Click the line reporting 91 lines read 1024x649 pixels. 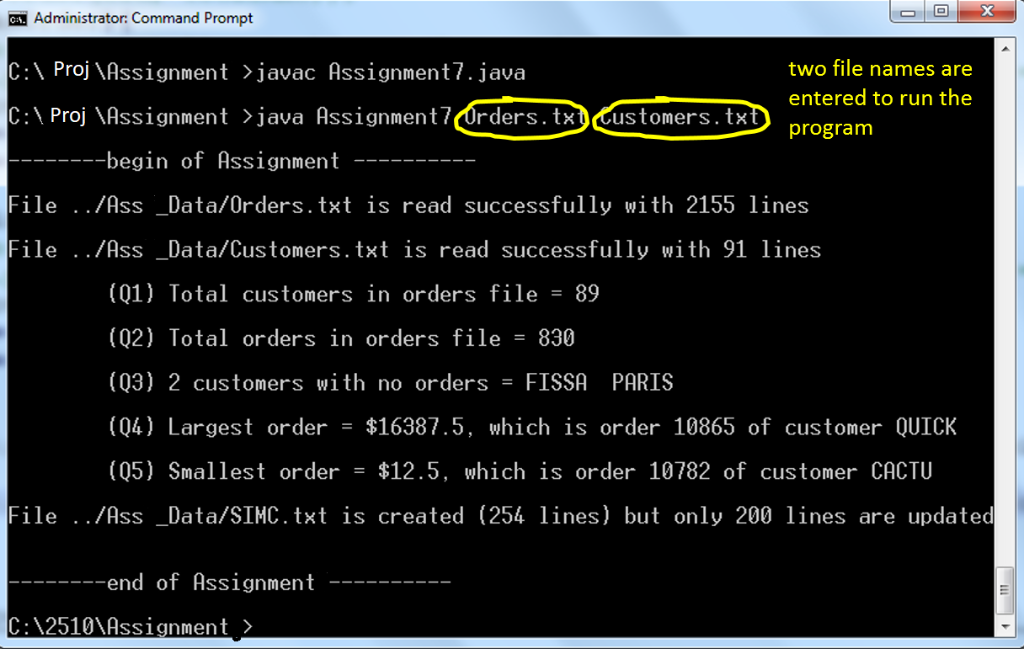415,250
